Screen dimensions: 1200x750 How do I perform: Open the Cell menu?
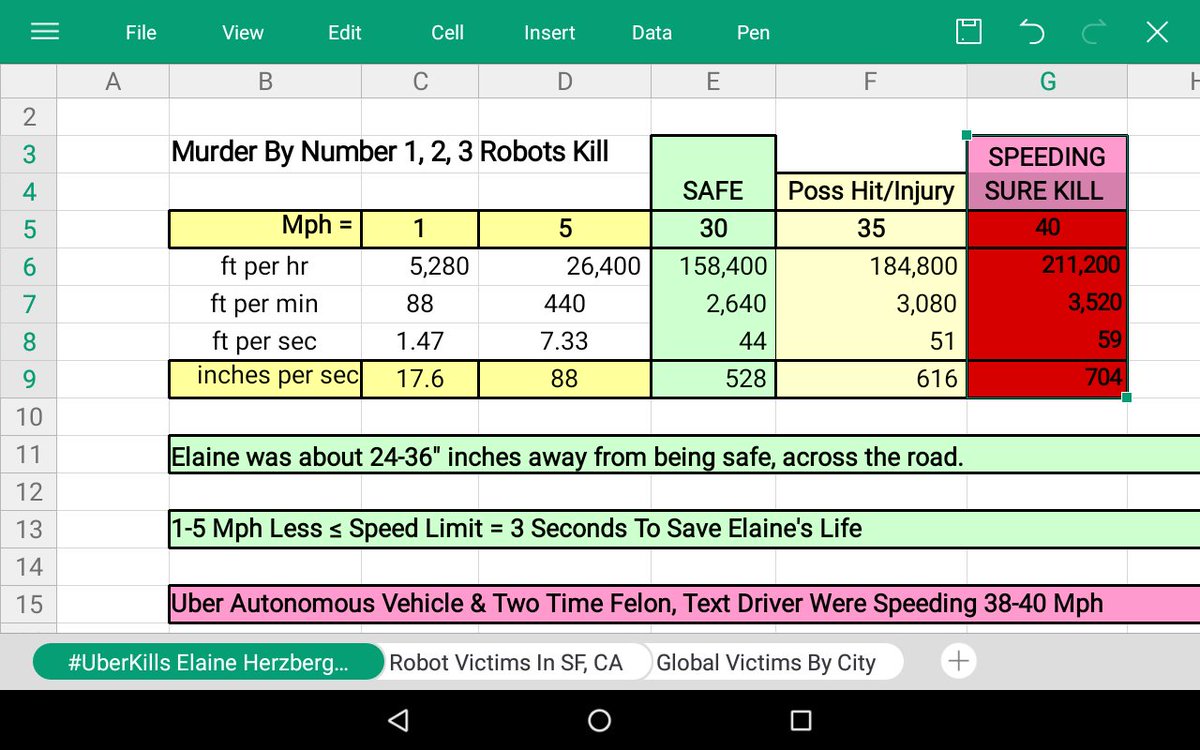[447, 32]
